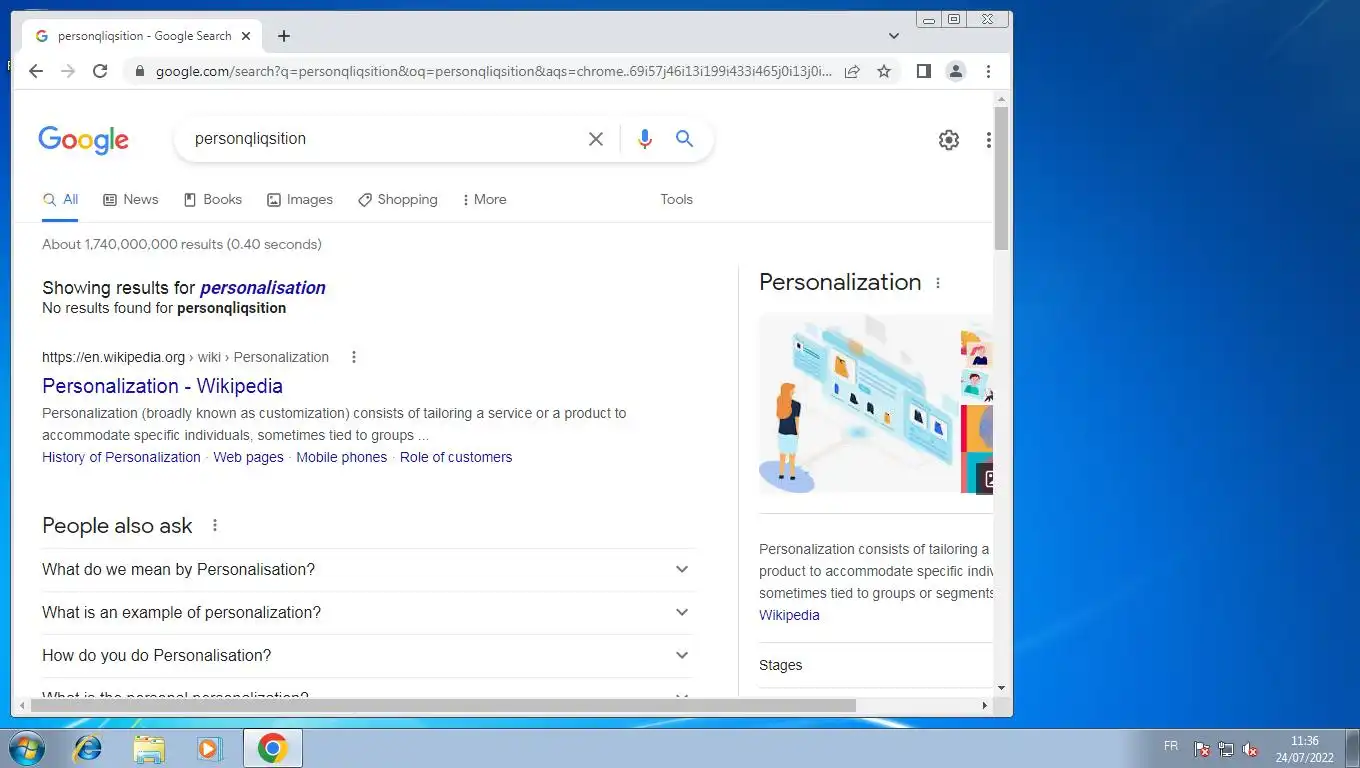Viewport: 1360px width, 768px height.
Task: Open the Chrome profile avatar menu
Action: click(956, 71)
